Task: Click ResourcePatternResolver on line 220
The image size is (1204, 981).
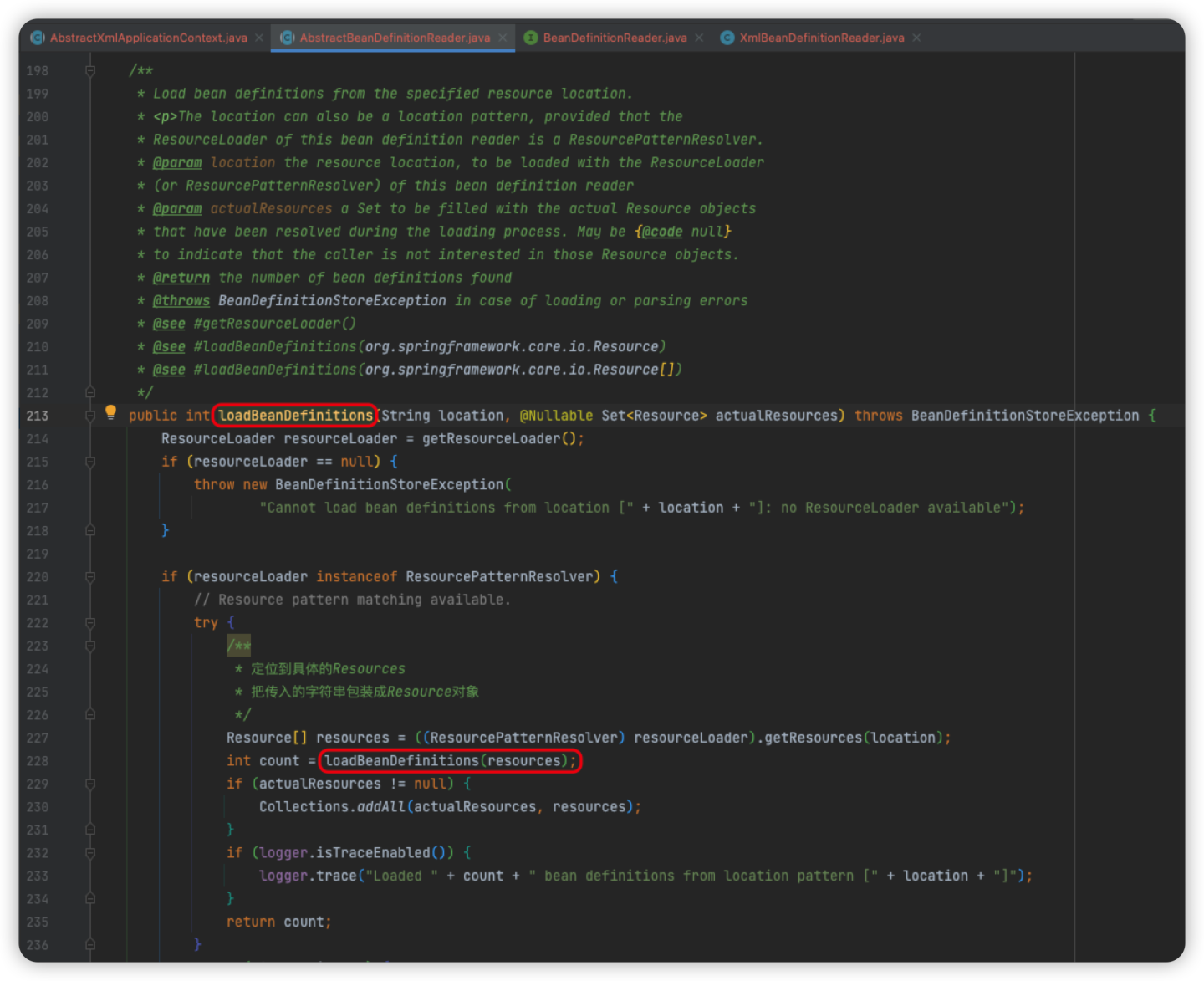Action: [499, 577]
